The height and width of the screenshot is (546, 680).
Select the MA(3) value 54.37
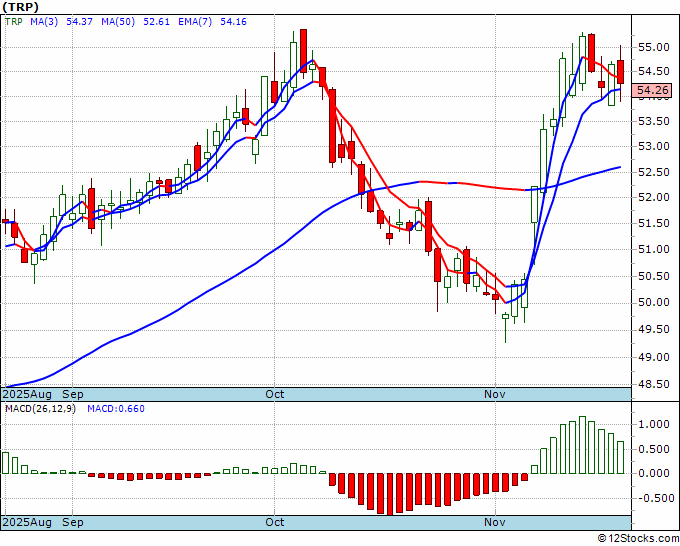tap(79, 22)
